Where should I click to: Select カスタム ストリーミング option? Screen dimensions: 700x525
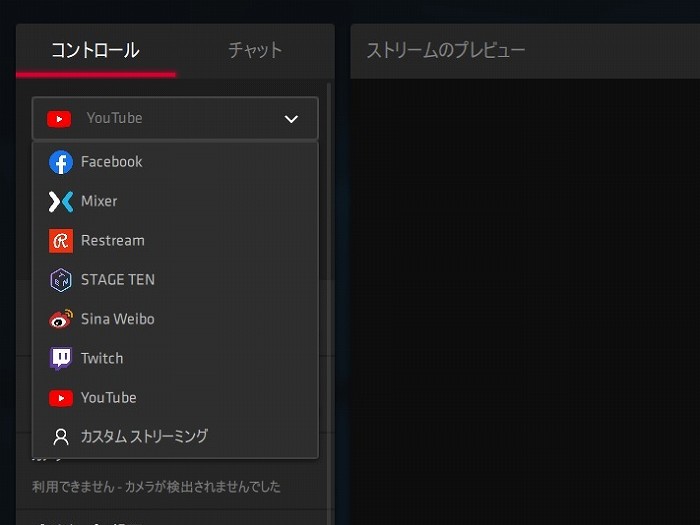pos(175,437)
